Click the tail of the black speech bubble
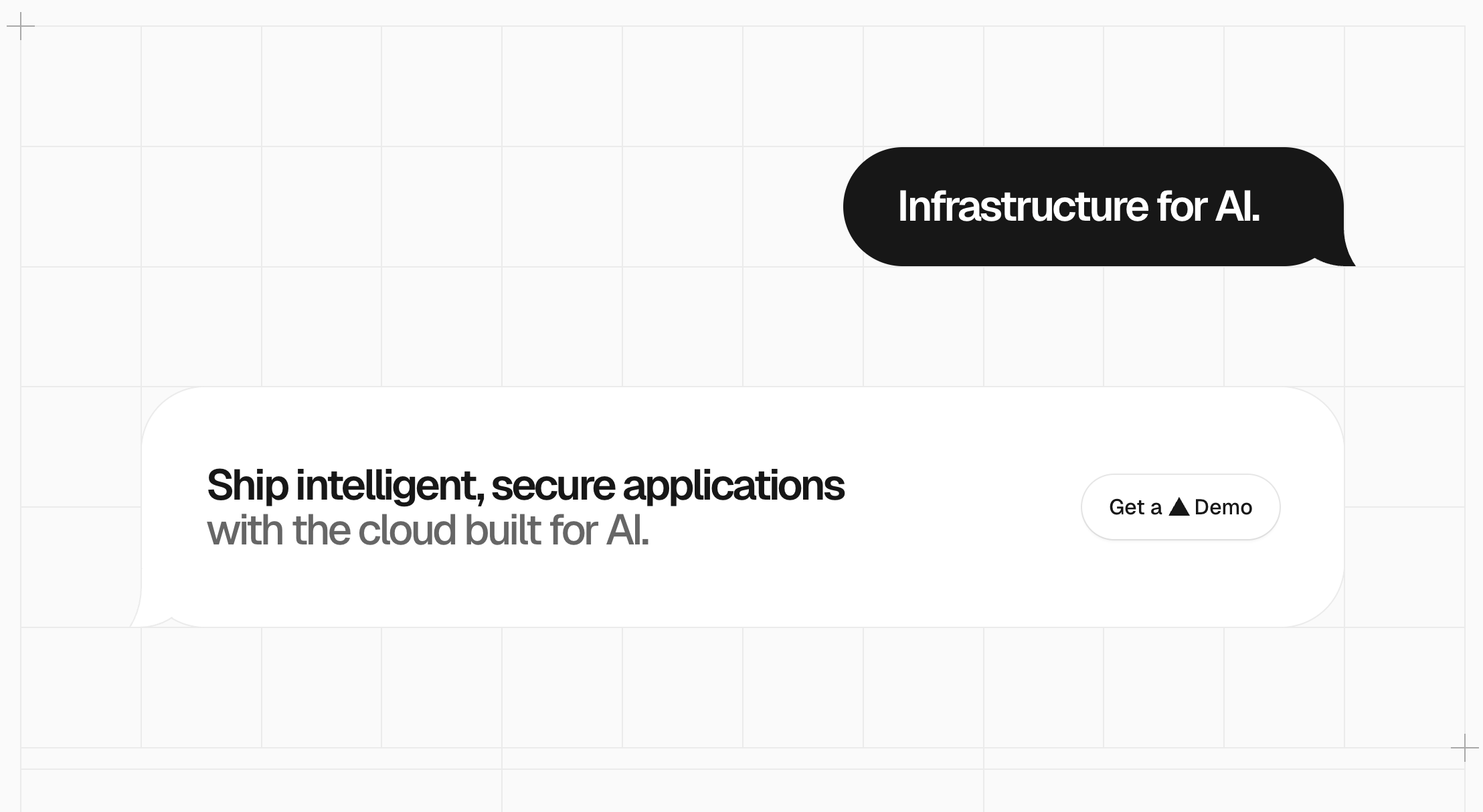Image resolution: width=1483 pixels, height=812 pixels. click(1341, 258)
